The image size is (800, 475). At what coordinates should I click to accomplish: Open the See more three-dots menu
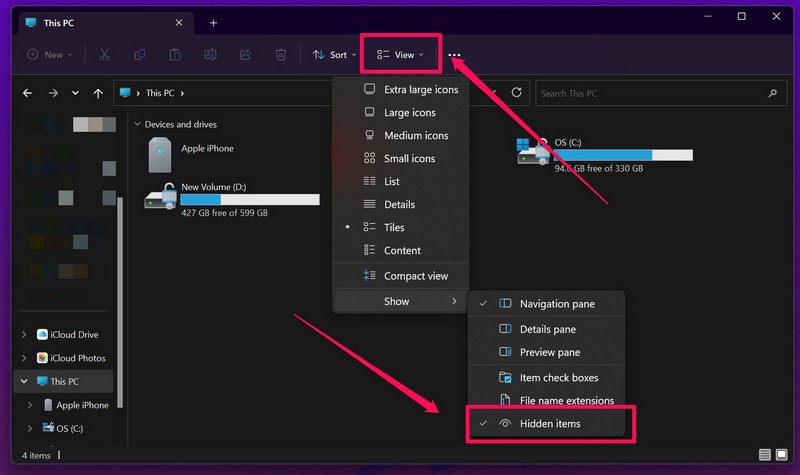tap(455, 55)
